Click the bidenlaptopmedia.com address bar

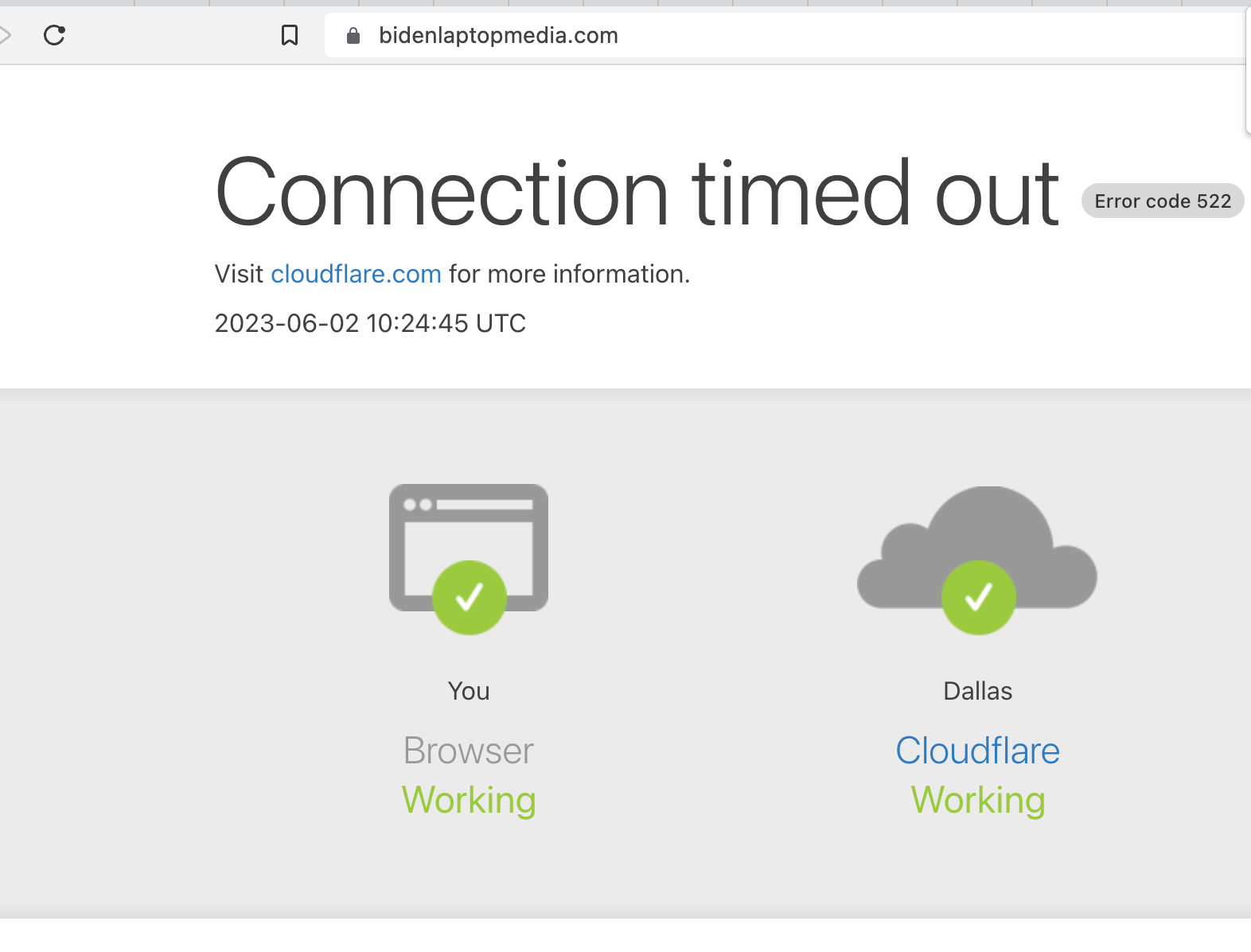(498, 36)
